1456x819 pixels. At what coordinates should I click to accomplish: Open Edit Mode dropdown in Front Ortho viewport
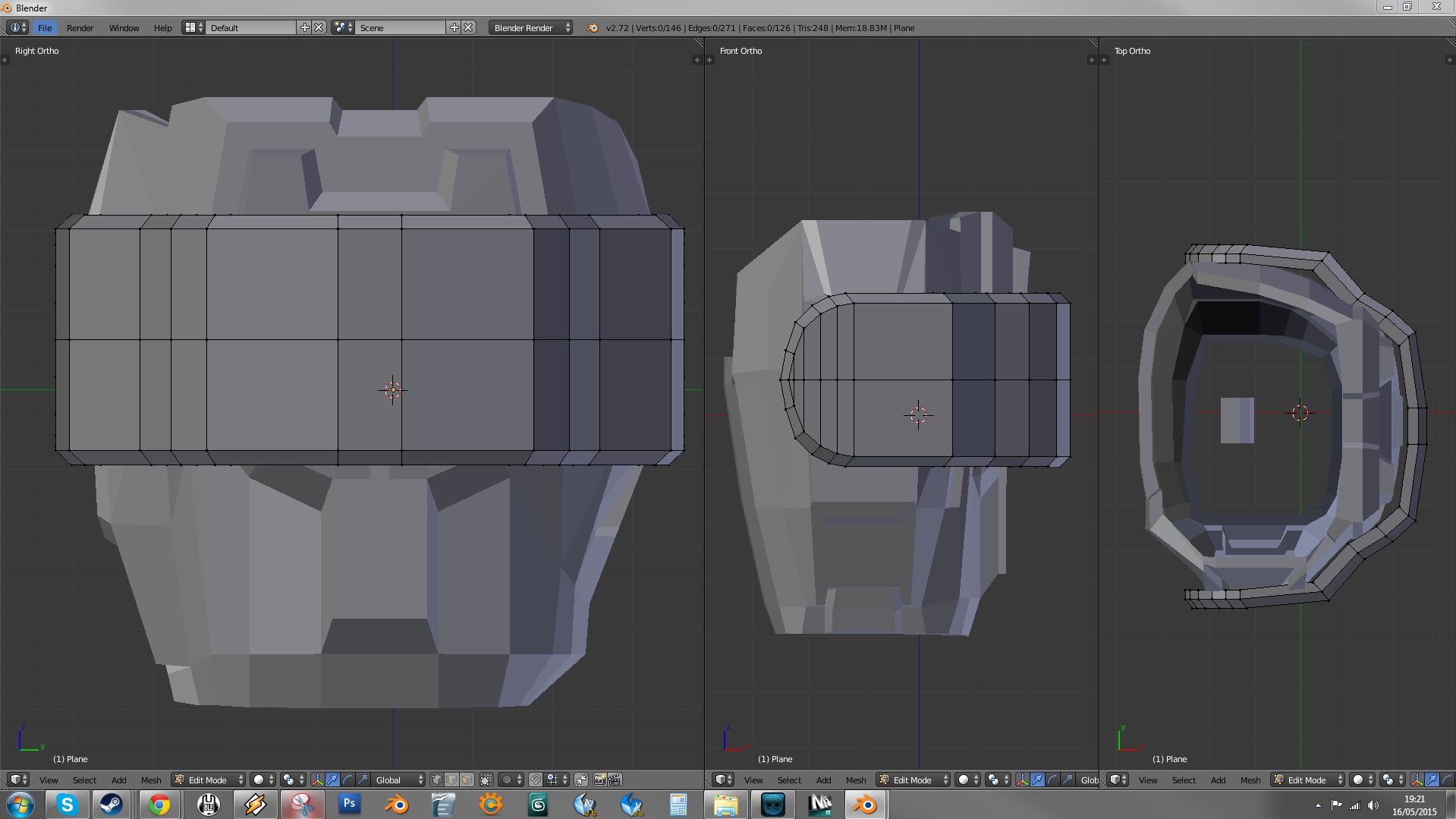(x=913, y=780)
